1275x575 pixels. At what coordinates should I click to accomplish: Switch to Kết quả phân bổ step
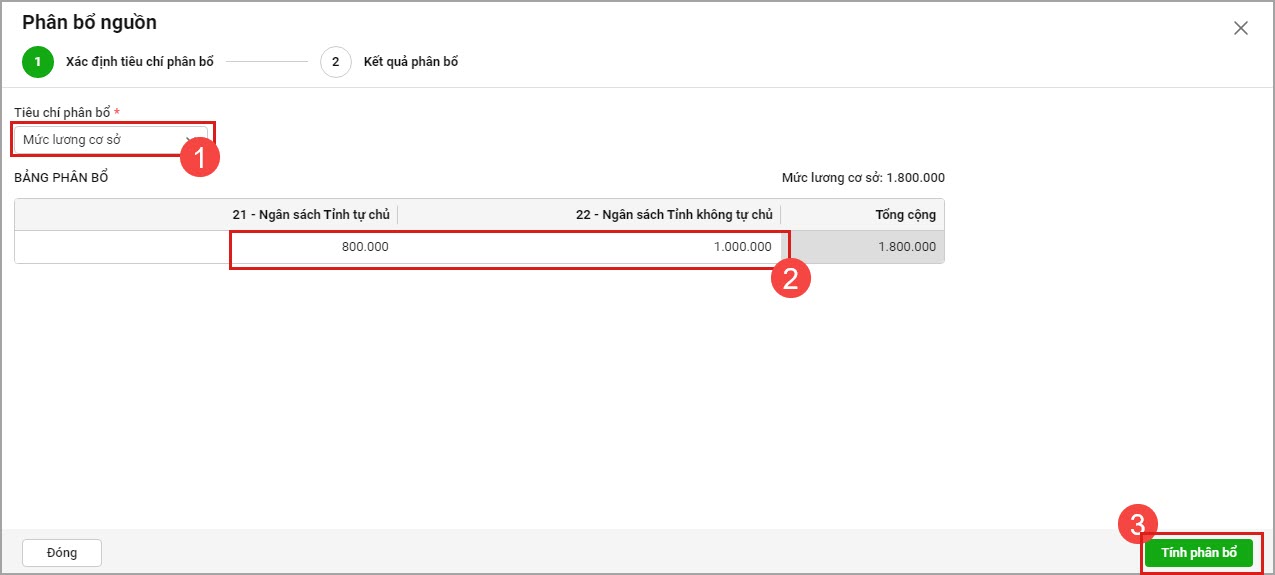coord(410,62)
